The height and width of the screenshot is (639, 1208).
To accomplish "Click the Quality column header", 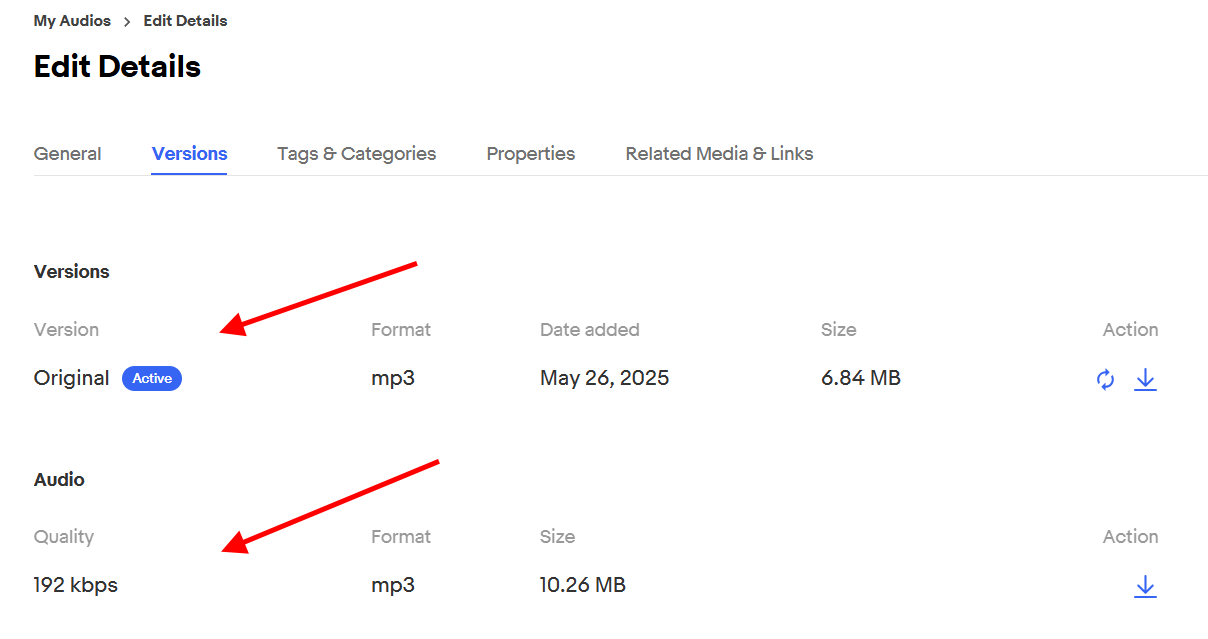I will point(64,537).
